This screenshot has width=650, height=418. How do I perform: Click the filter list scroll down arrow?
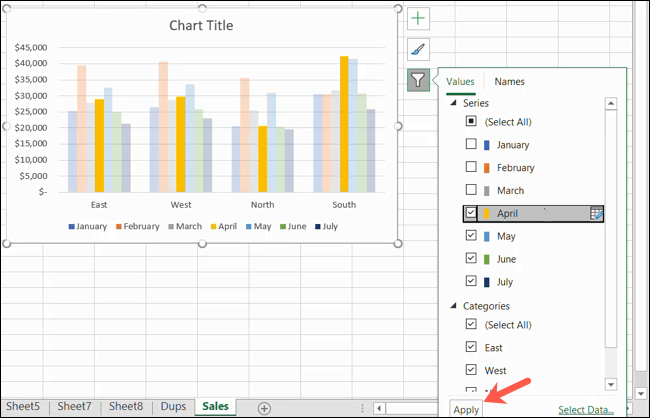point(611,384)
